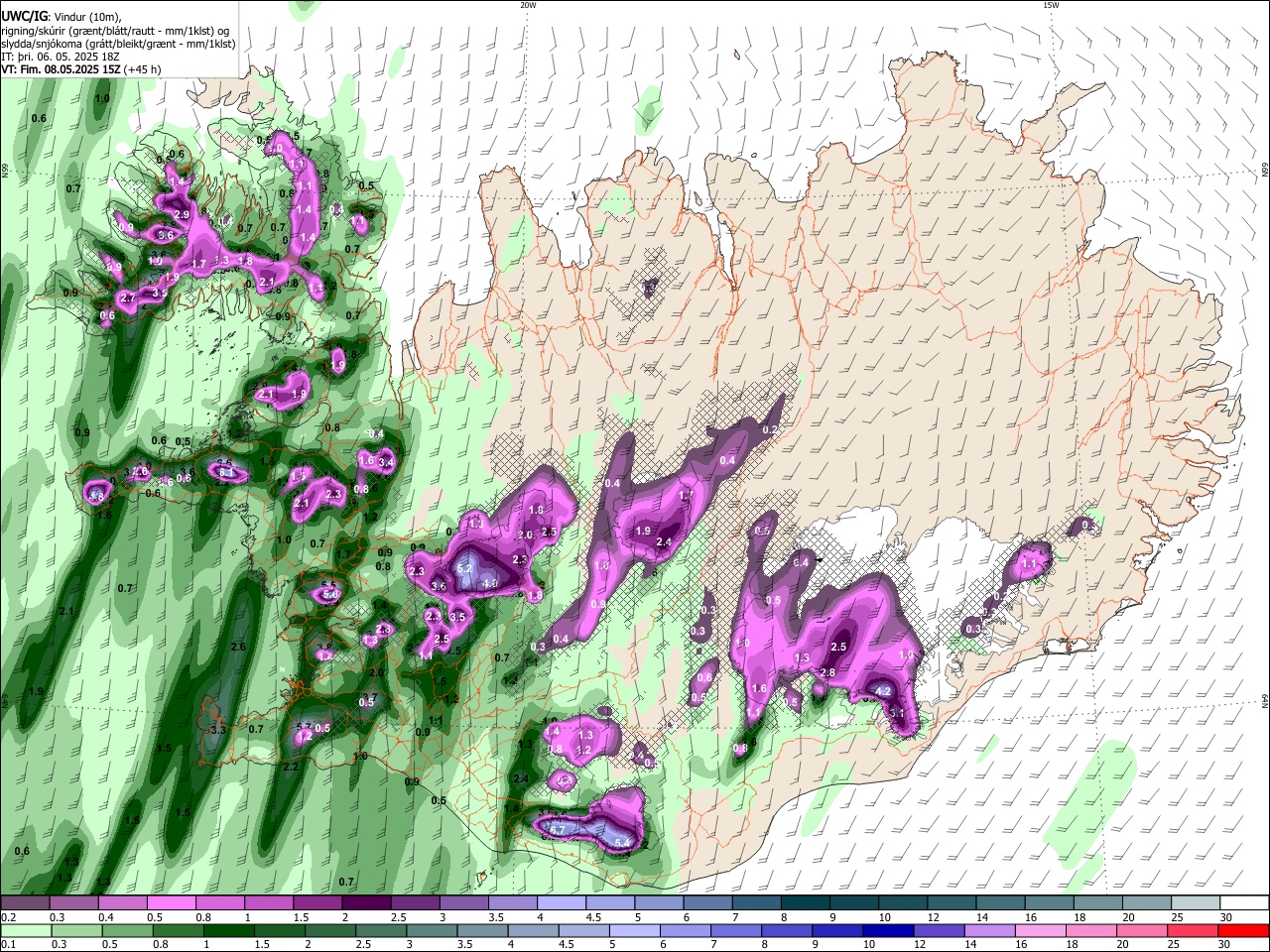
Task: Click the 0.8–1 green swatch in lower legend
Action: click(x=178, y=931)
